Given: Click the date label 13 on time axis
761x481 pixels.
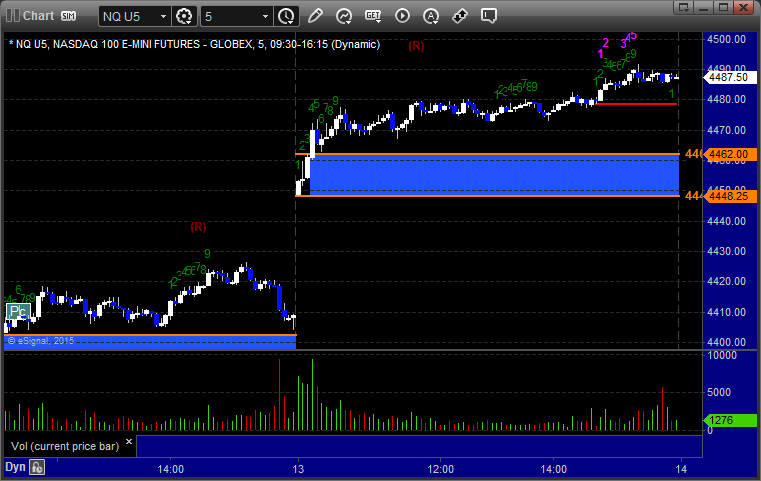Looking at the screenshot, I should [x=298, y=469].
